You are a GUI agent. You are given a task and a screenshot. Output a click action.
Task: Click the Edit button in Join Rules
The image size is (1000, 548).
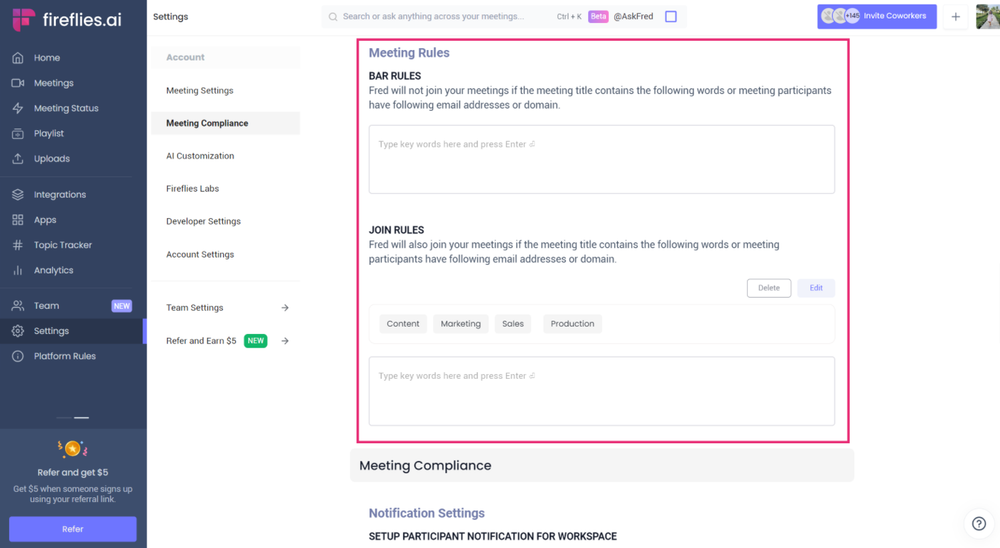tap(816, 288)
